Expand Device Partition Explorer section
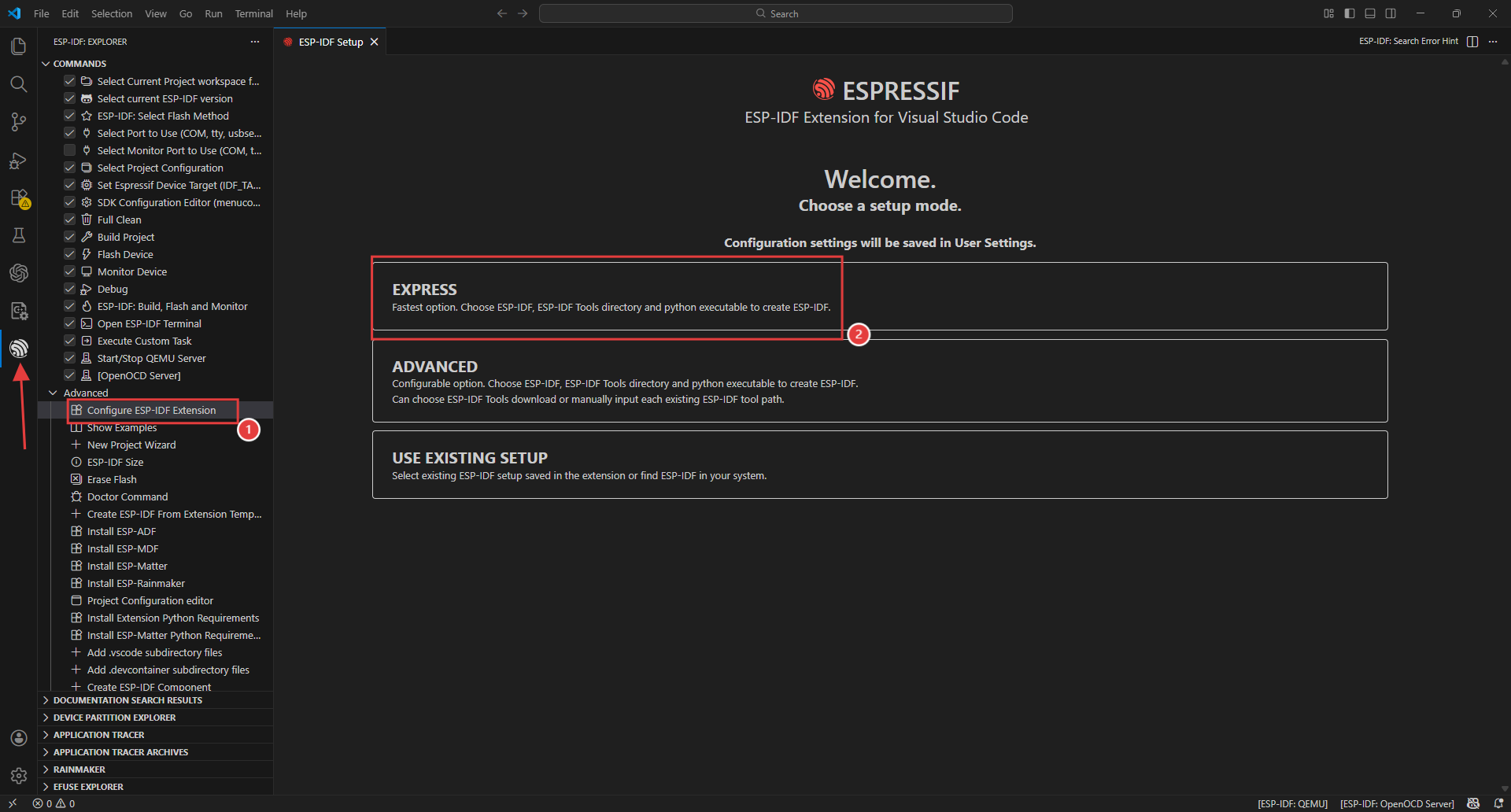Screen dimensions: 1511x812 tap(114, 718)
